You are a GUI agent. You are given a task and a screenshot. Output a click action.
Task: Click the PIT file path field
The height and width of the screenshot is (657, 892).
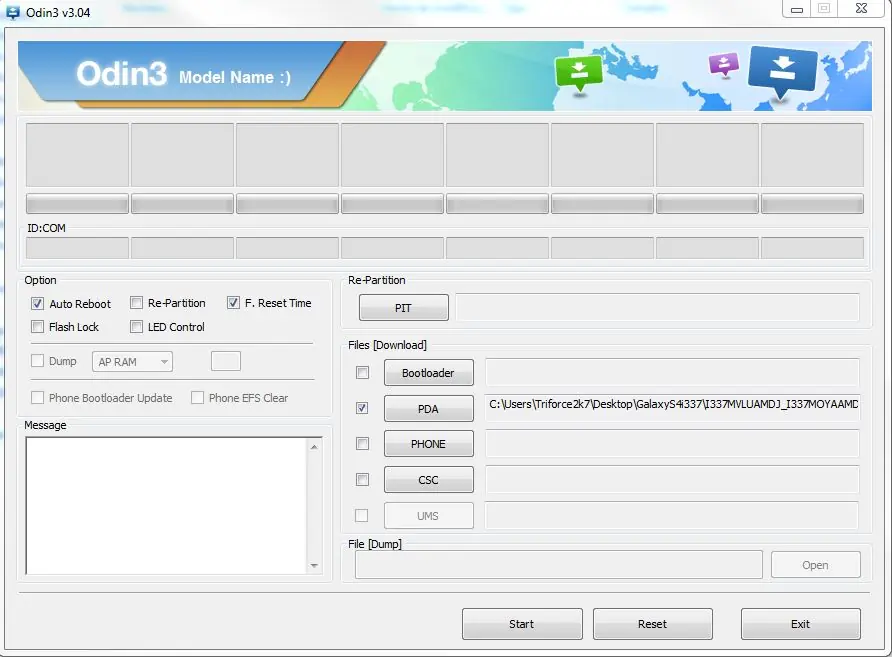[x=657, y=307]
